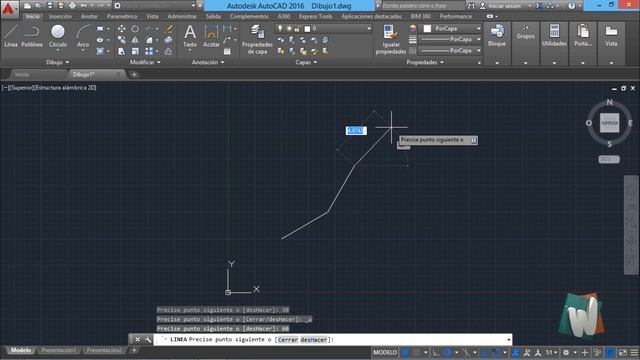Image resolution: width=640 pixels, height=360 pixels.
Task: Click Cerrar option in command line
Action: coord(288,340)
